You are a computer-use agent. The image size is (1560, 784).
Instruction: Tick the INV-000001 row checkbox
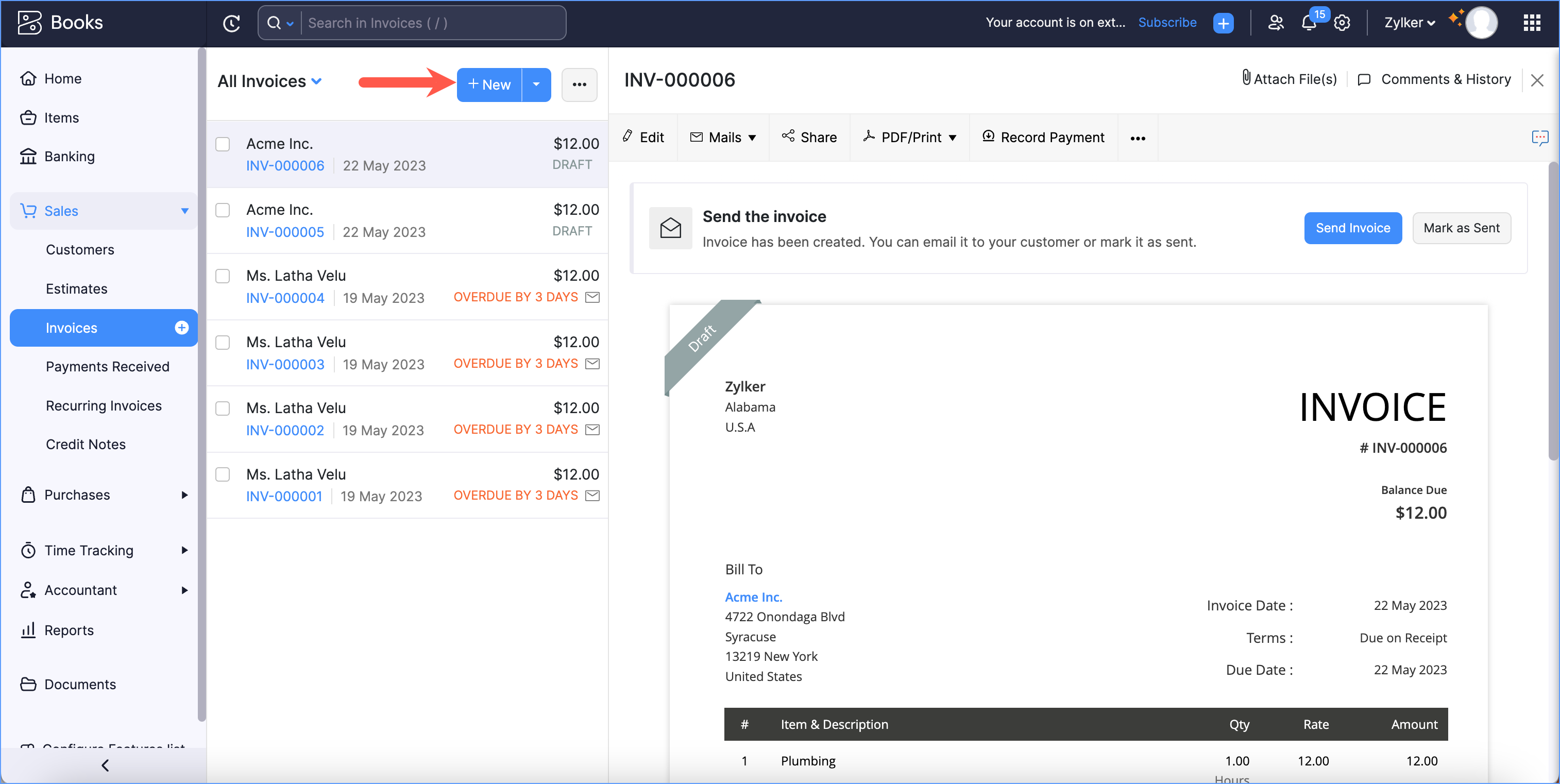click(x=223, y=474)
